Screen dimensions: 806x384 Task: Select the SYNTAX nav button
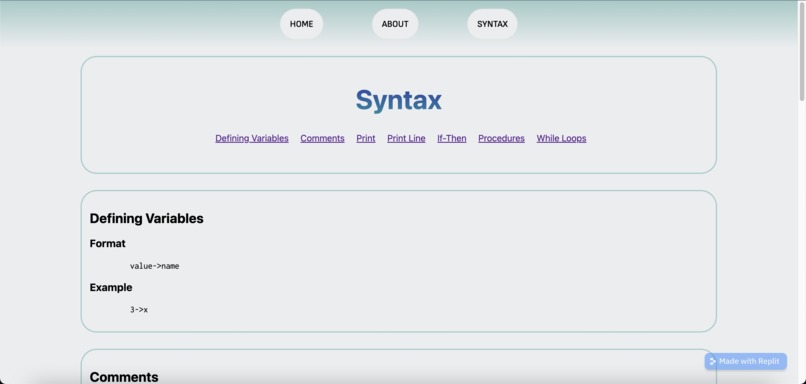[x=492, y=24]
